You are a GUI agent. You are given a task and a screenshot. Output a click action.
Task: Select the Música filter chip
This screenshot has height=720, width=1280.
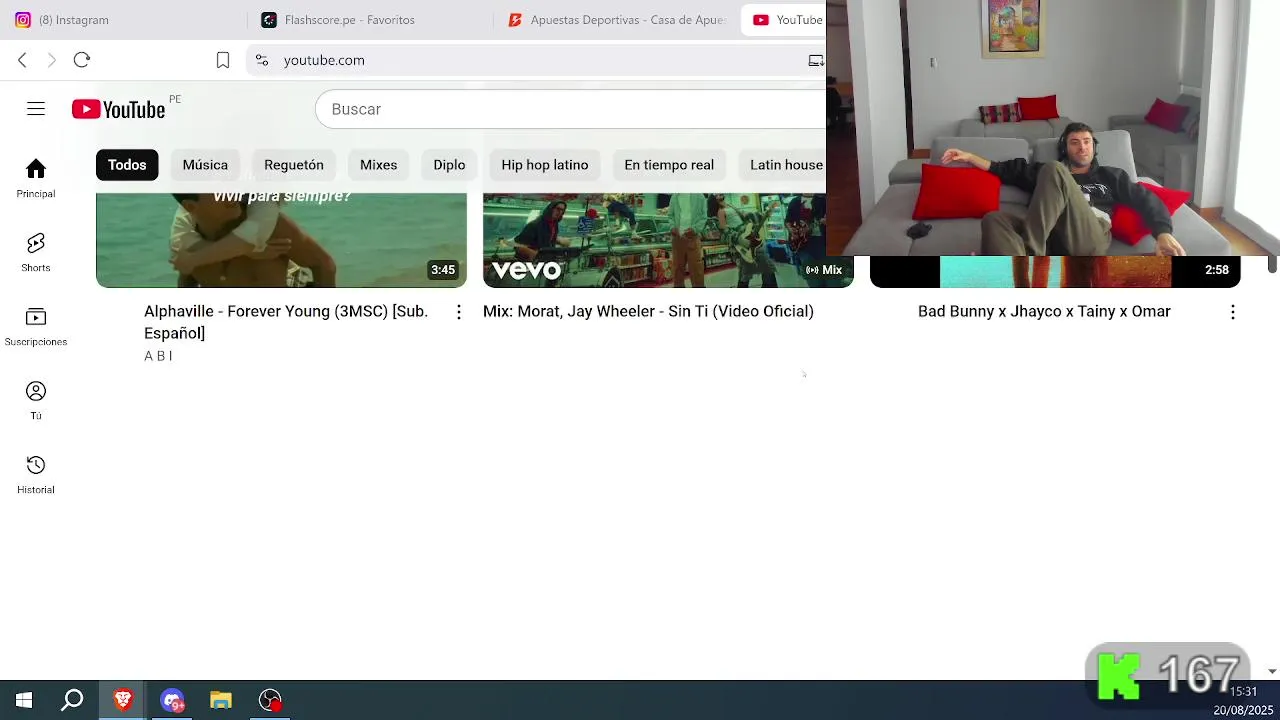tap(205, 165)
